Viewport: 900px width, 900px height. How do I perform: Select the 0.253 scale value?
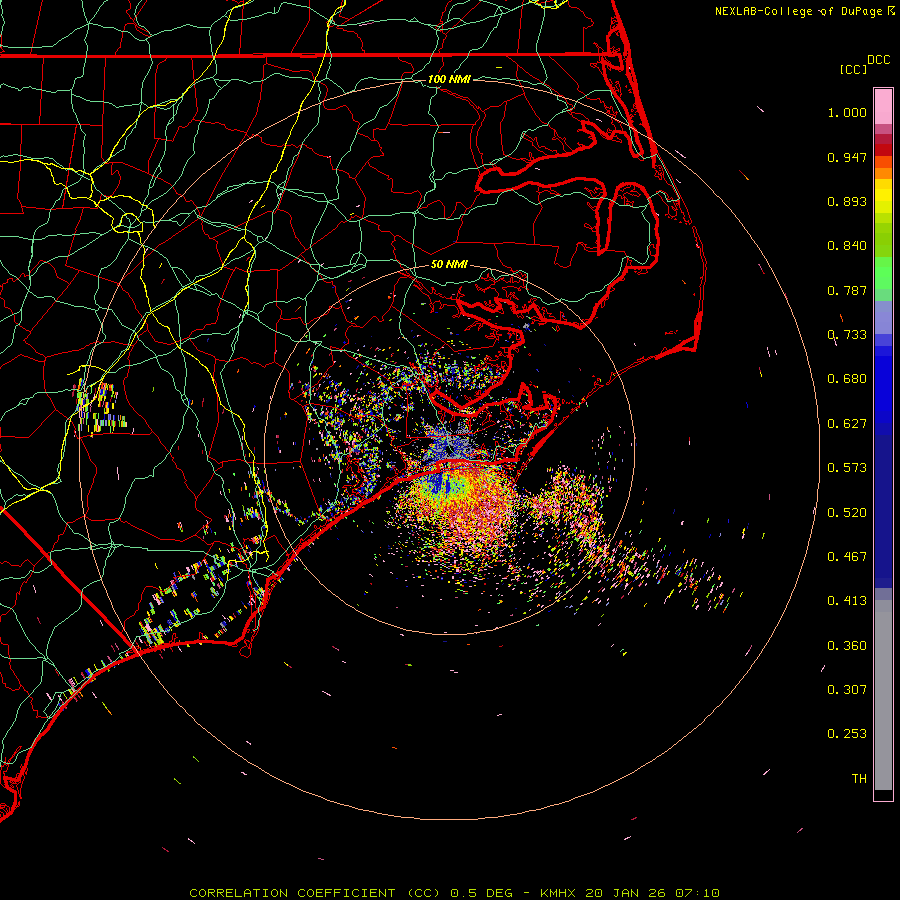pos(847,734)
